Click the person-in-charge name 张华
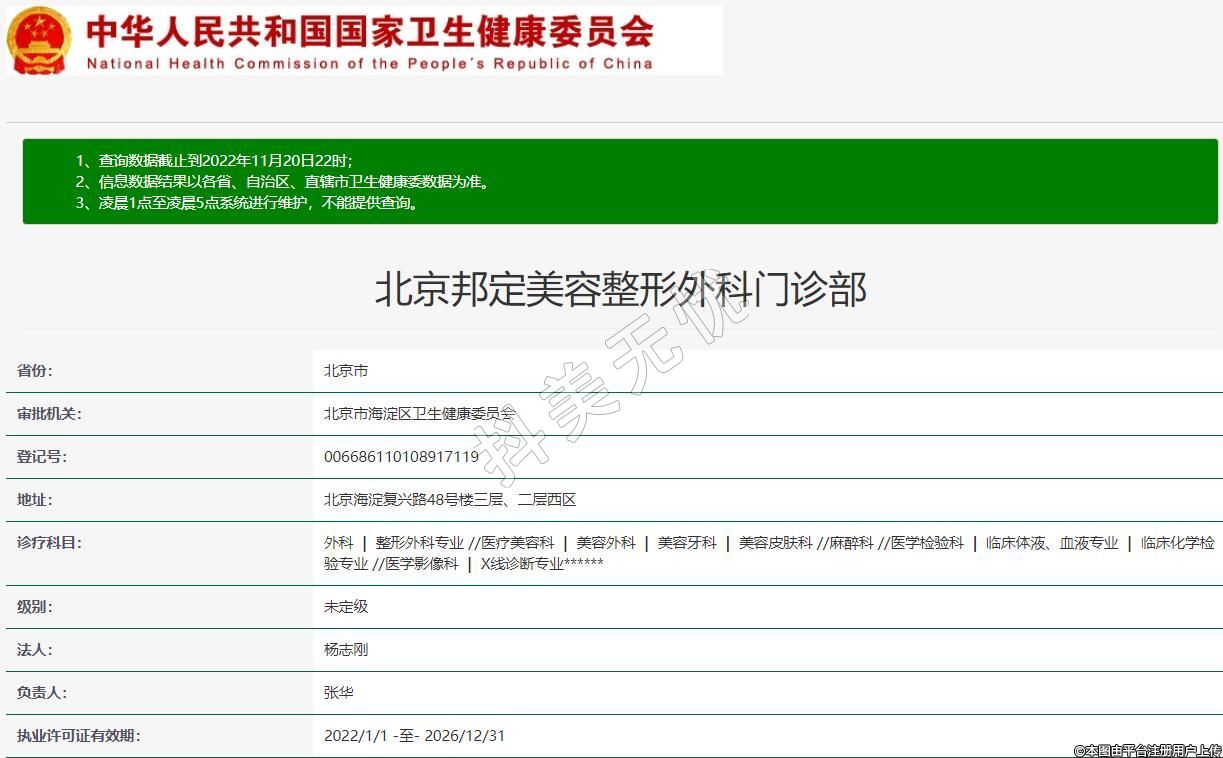This screenshot has width=1223, height=758. (x=339, y=693)
